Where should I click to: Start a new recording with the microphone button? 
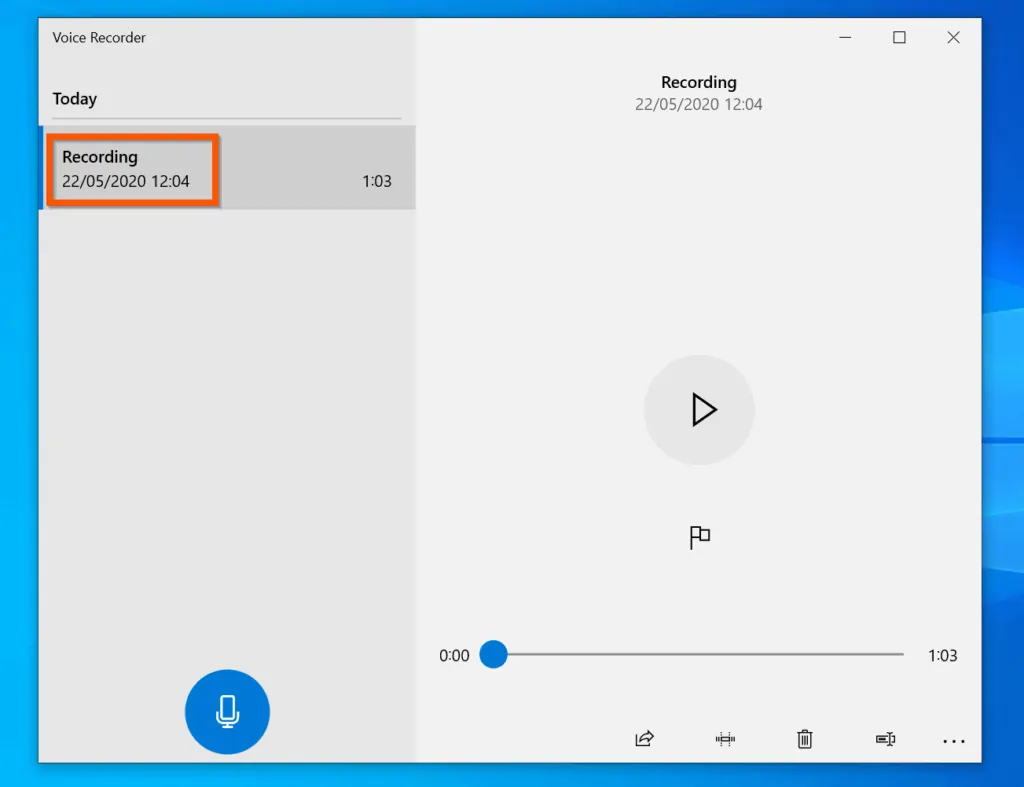coord(227,711)
